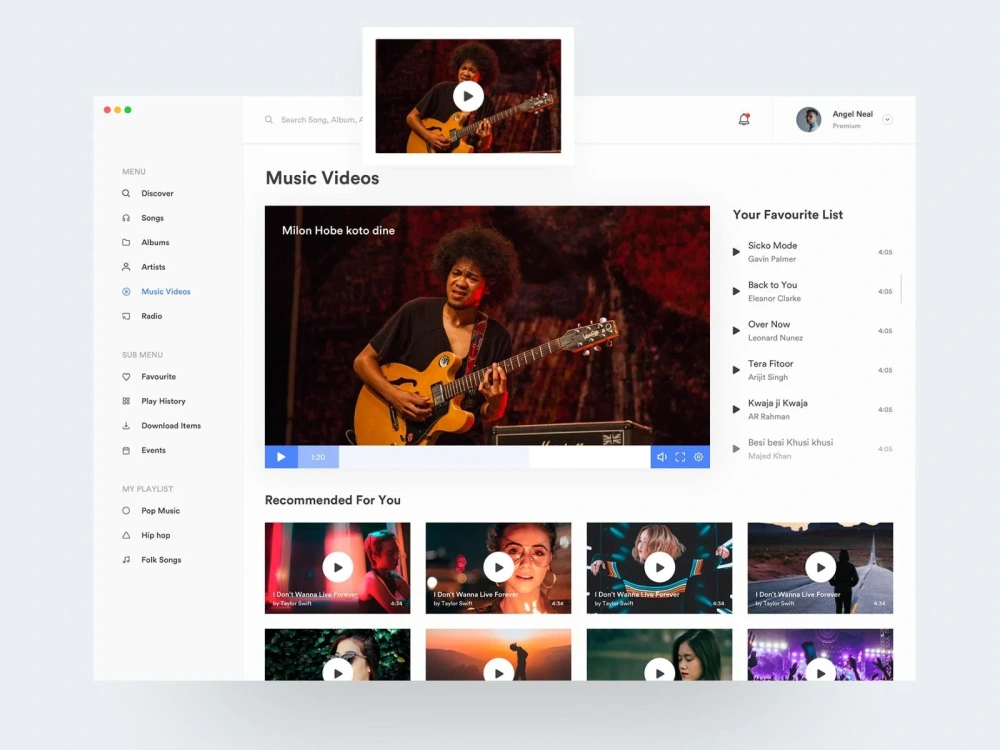Play Over Now by Leonard Nunez
This screenshot has height=750, width=1000.
click(x=736, y=331)
